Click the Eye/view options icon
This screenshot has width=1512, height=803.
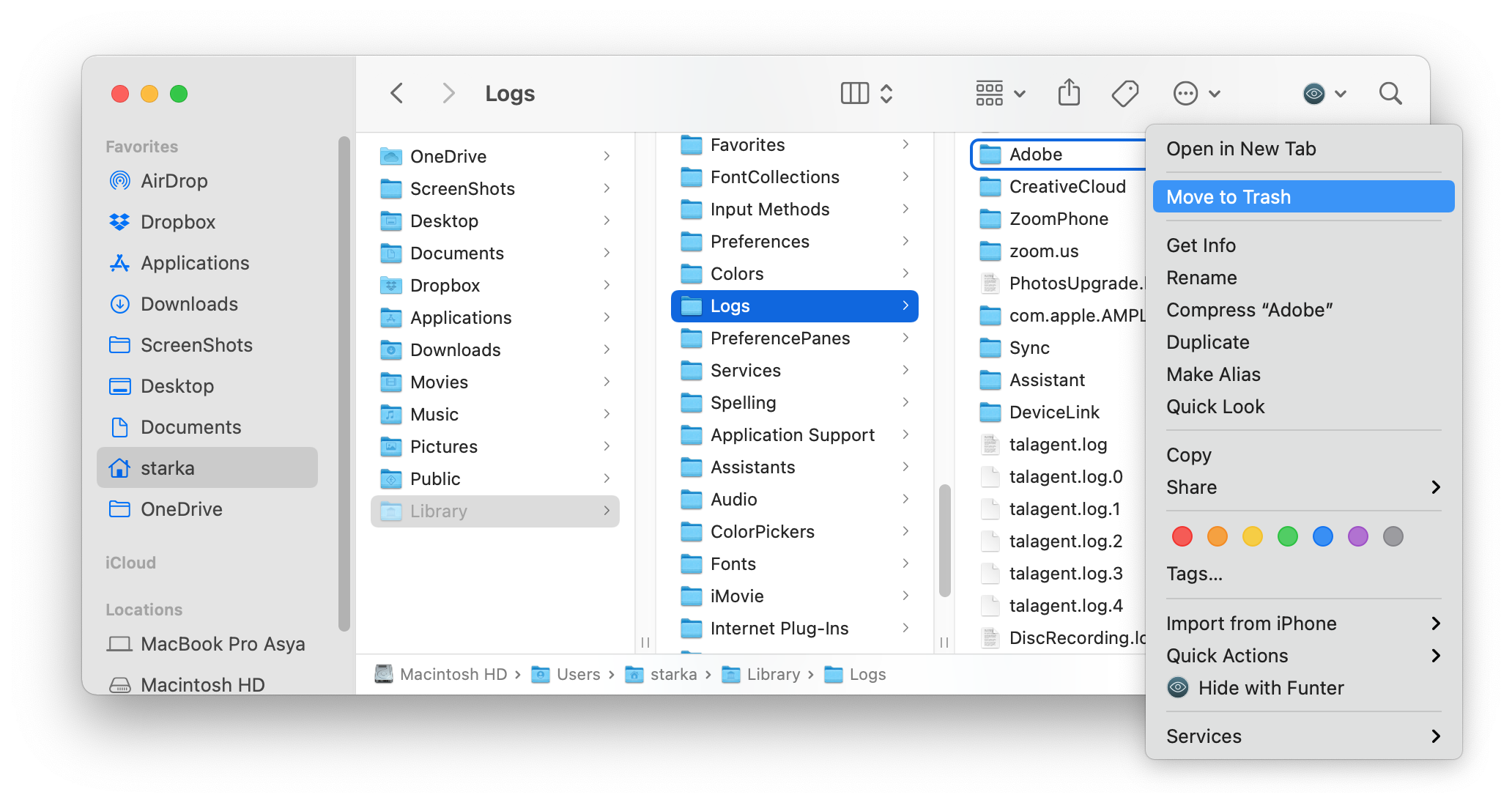pyautogui.click(x=1313, y=94)
